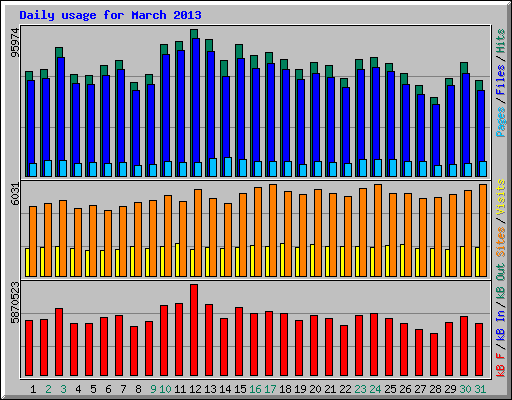Select the blue files bar for day 8
Image resolution: width=512 pixels, height=400 pixels.
click(136, 128)
